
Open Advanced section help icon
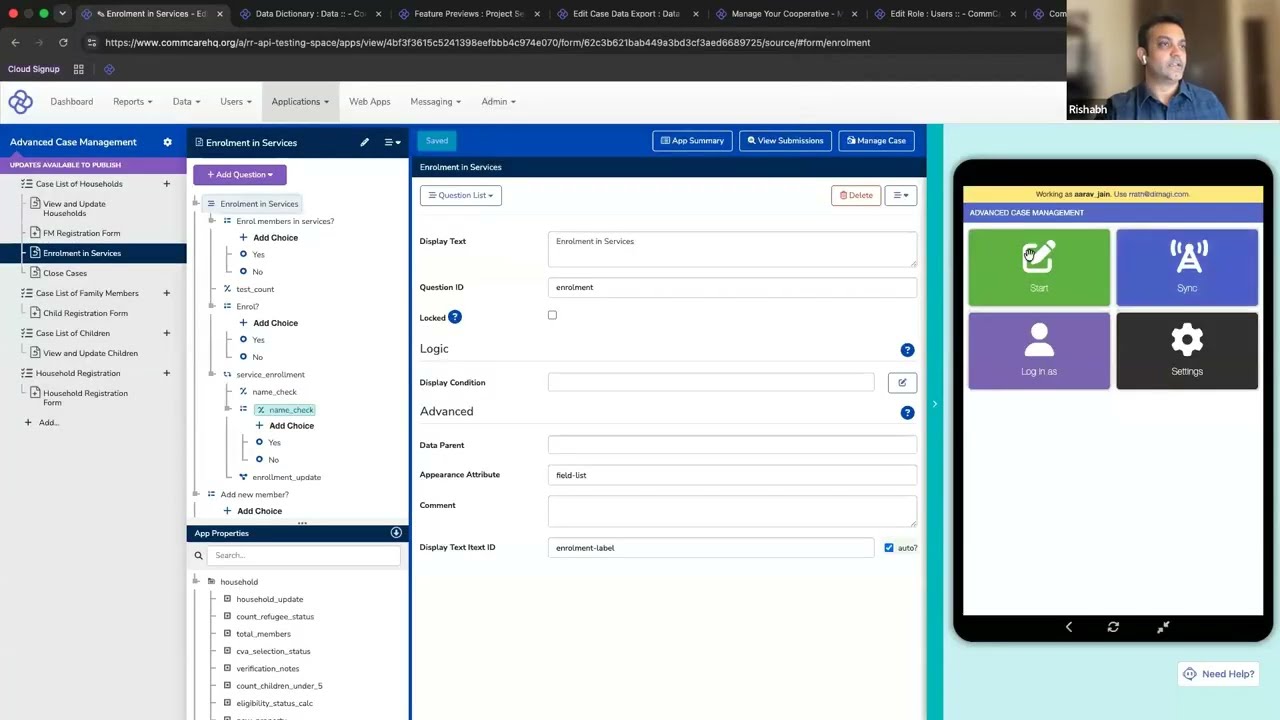907,412
